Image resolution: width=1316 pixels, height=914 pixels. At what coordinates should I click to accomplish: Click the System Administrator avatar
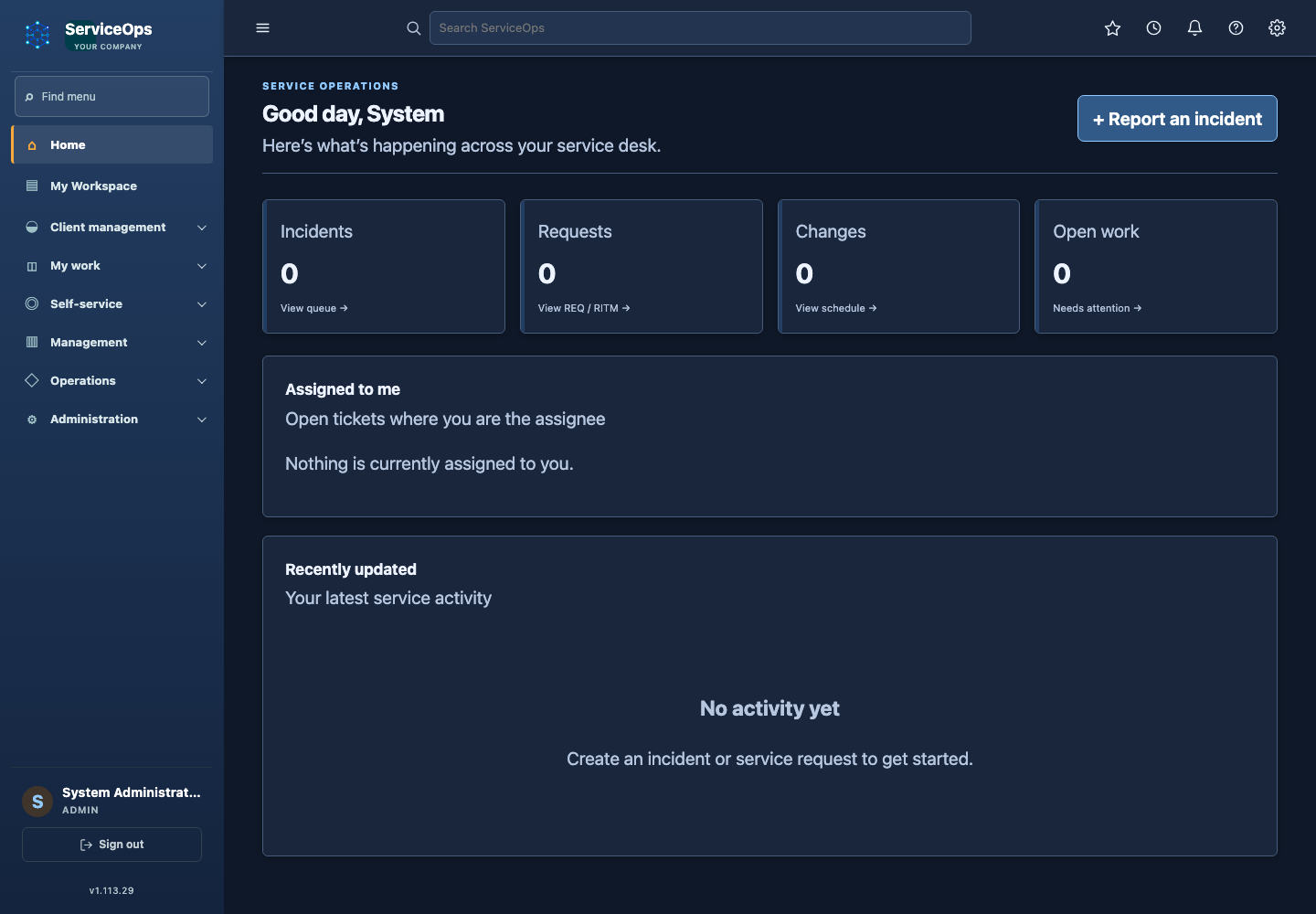click(x=37, y=802)
